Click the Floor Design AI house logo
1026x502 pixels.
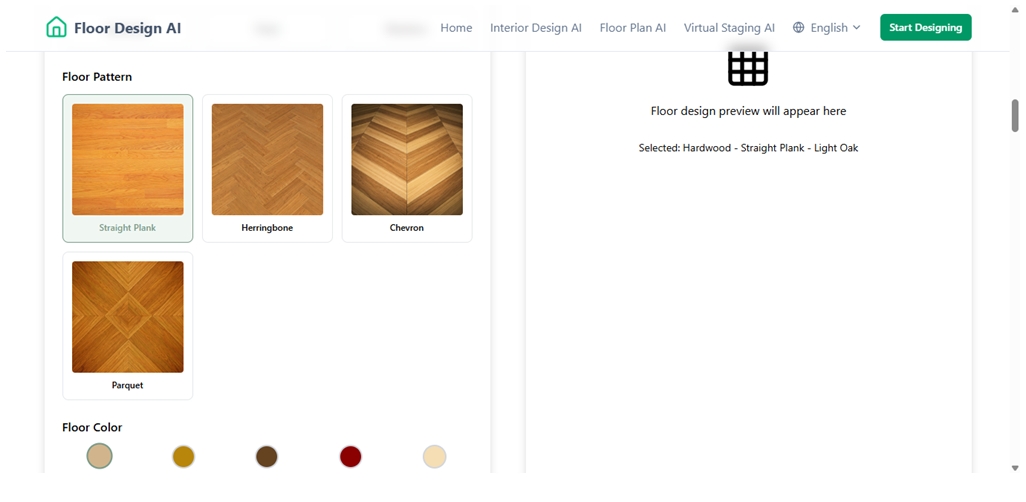tap(57, 28)
